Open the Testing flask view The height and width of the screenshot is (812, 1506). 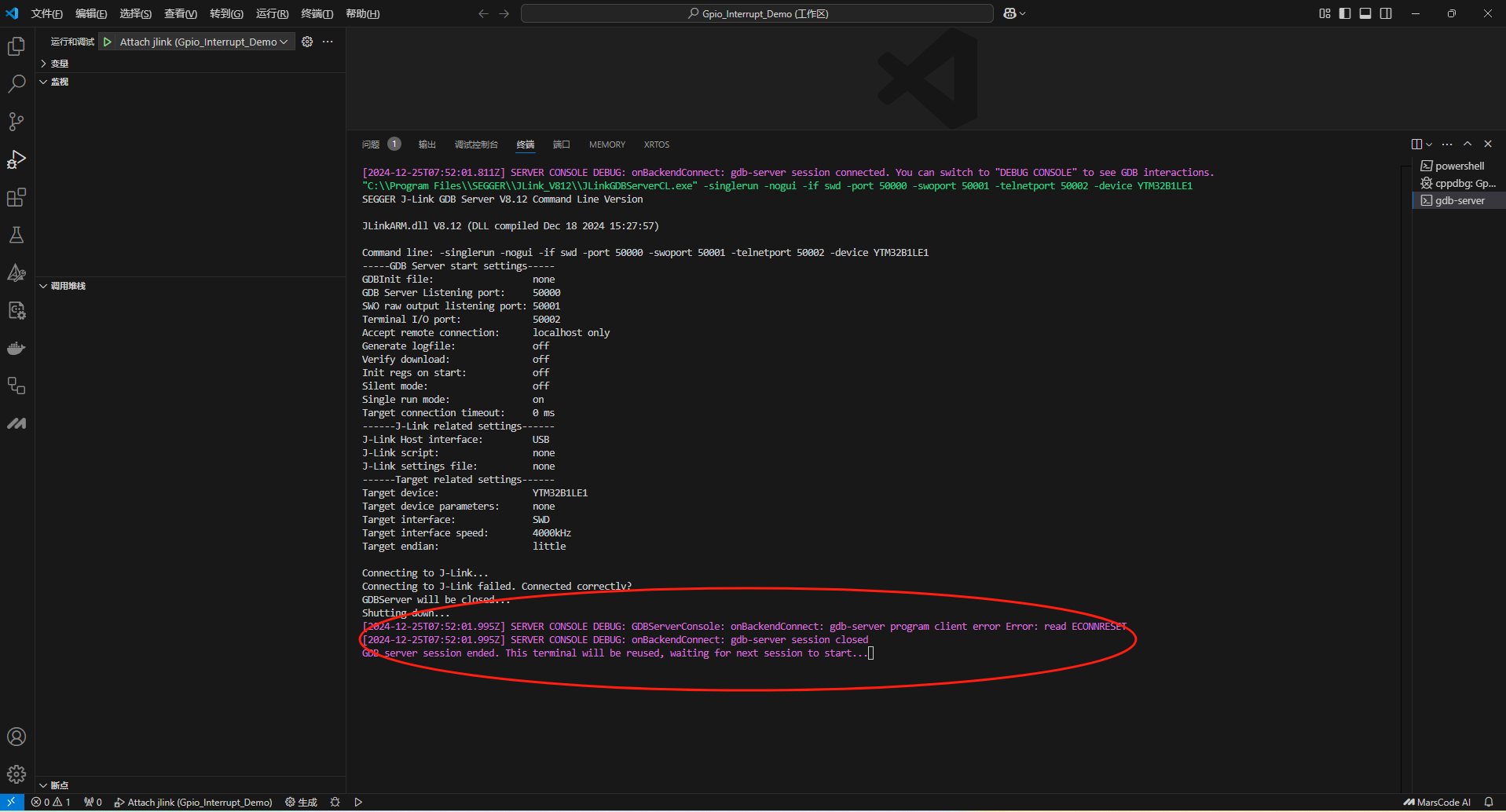(16, 235)
